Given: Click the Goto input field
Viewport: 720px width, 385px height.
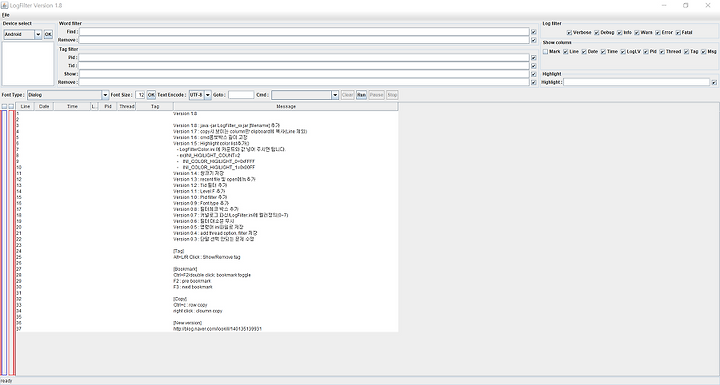Looking at the screenshot, I should click(x=241, y=95).
